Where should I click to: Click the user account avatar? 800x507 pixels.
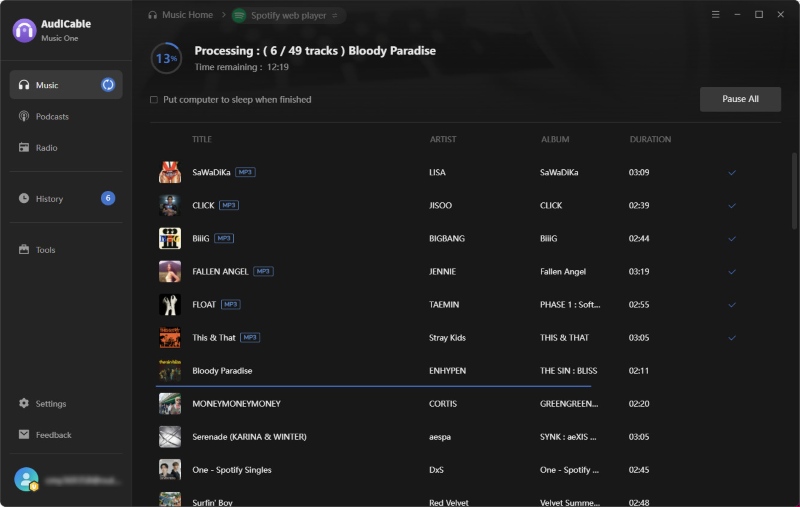26,479
